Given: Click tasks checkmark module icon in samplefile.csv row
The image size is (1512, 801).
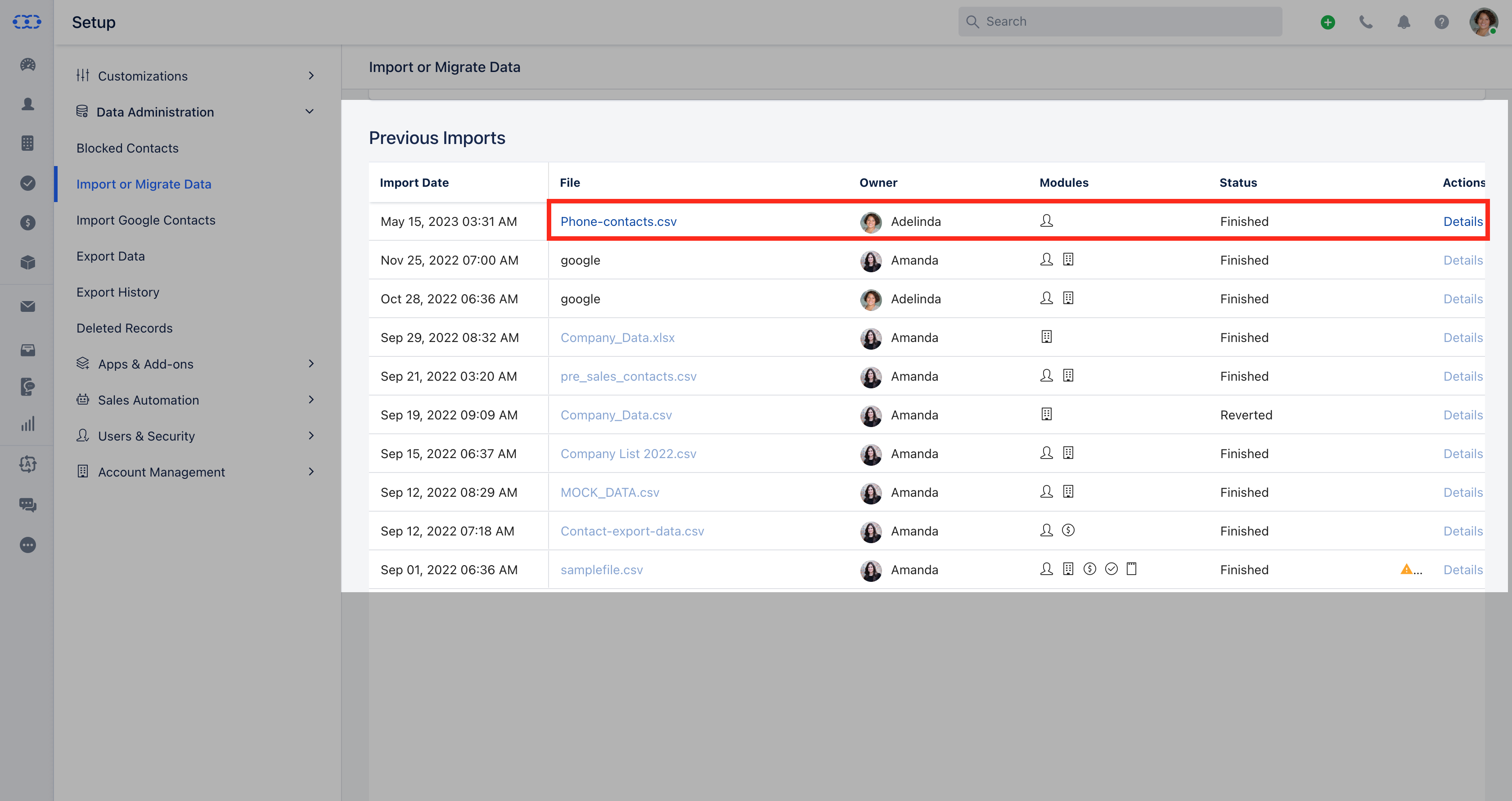Looking at the screenshot, I should (x=1111, y=569).
